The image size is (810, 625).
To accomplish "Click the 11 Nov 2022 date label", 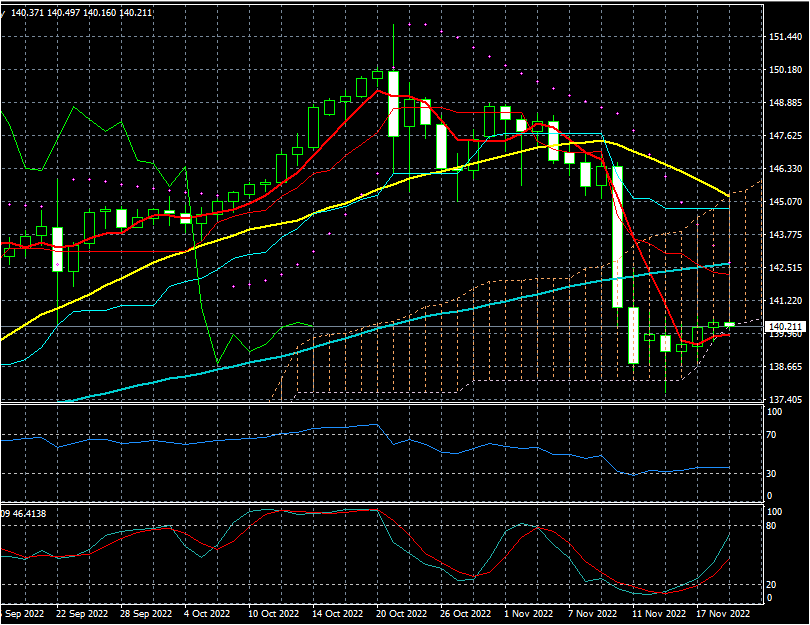I will [x=659, y=614].
